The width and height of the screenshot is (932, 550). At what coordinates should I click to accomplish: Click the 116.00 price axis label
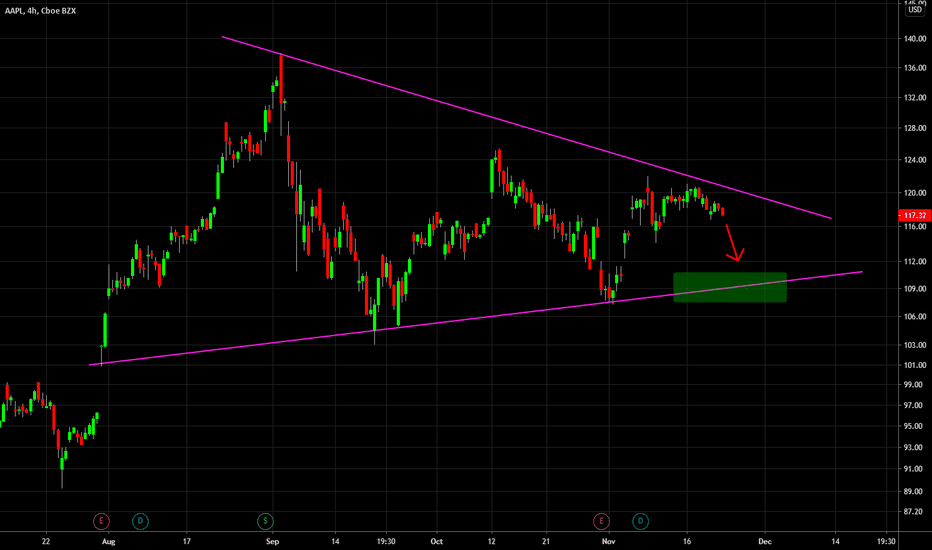point(915,227)
